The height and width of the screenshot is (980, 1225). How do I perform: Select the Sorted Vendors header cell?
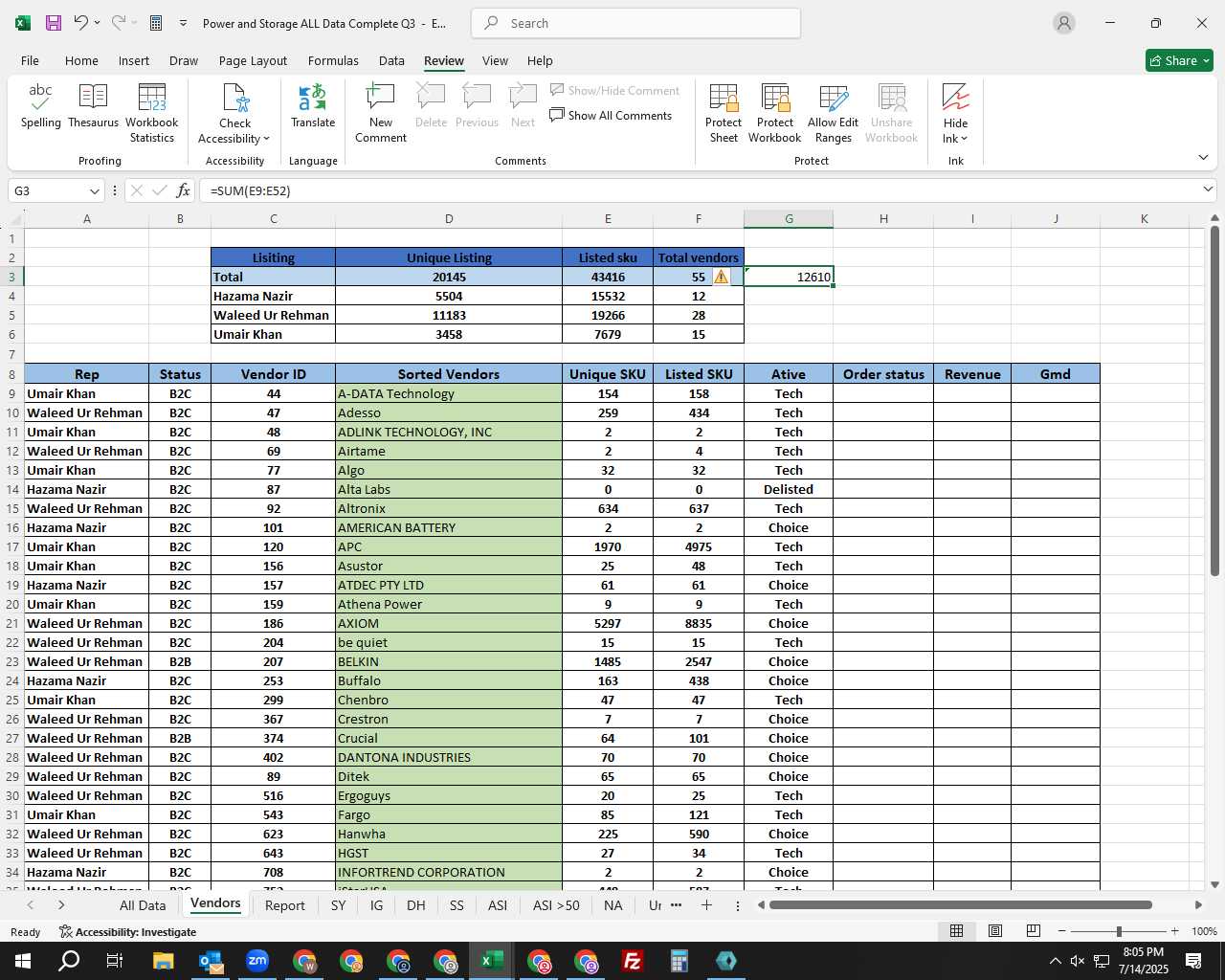(449, 374)
